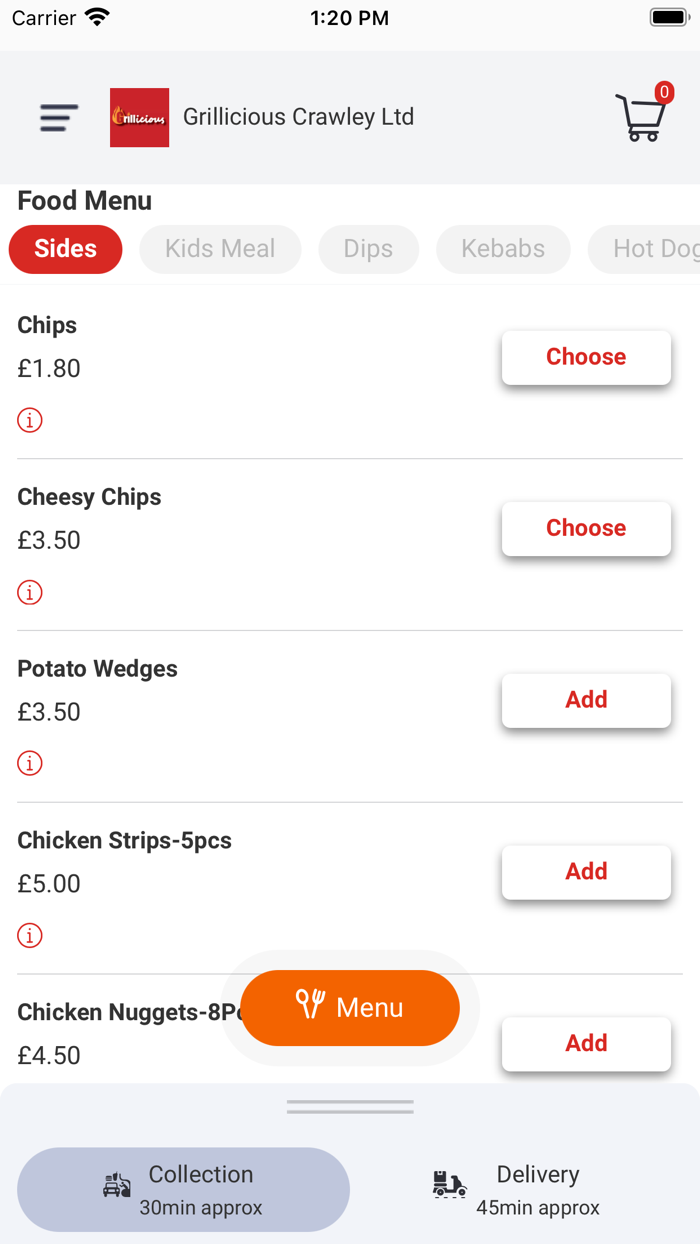
Task: Click the Grillicious restaurant logo
Action: pos(139,117)
